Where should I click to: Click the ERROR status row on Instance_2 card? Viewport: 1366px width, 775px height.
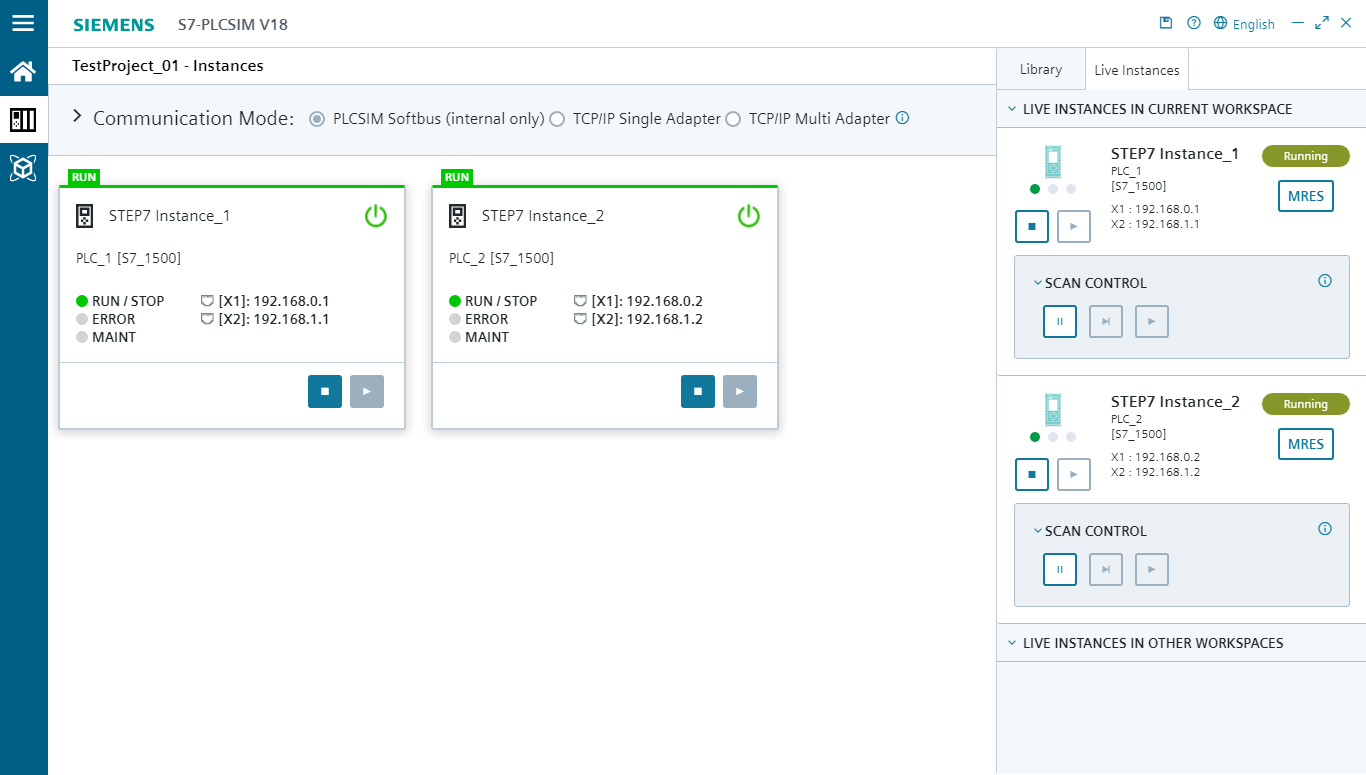[479, 319]
